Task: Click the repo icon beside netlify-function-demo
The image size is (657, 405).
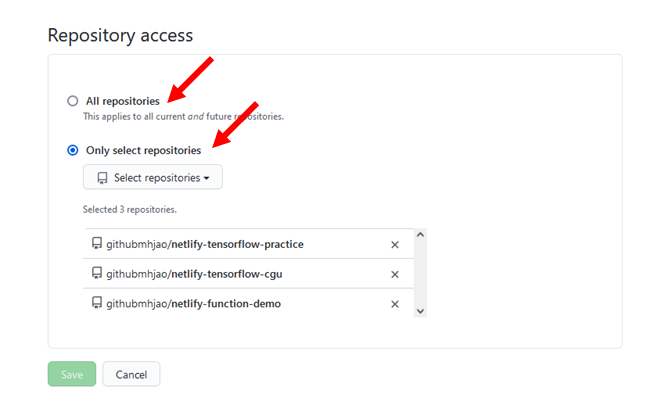Action: point(97,304)
